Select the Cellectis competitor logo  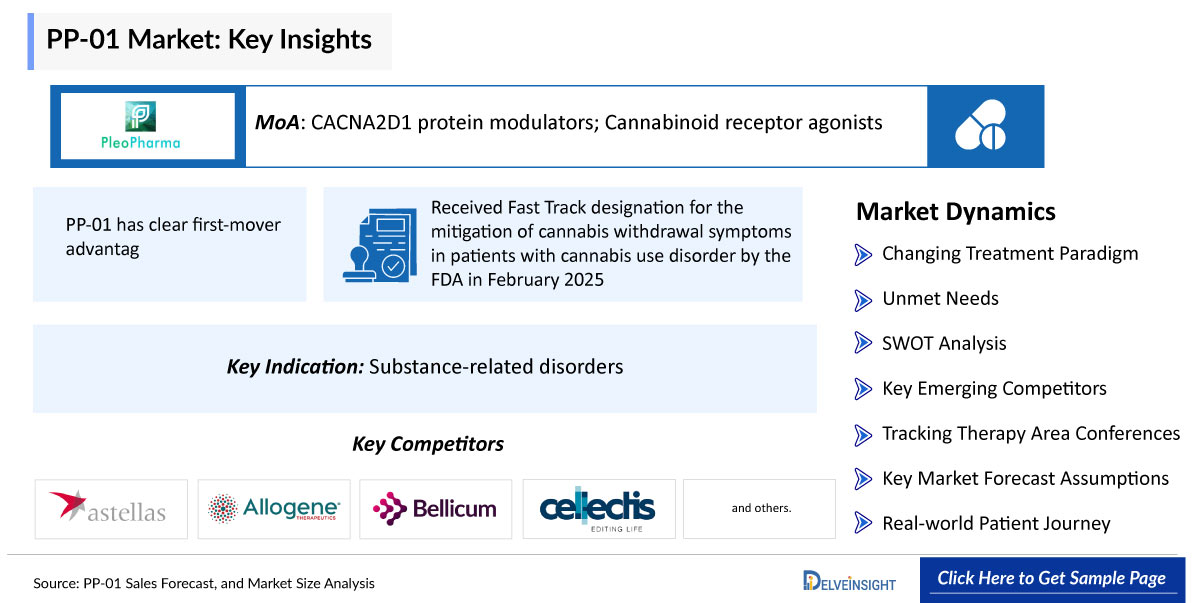pos(598,509)
